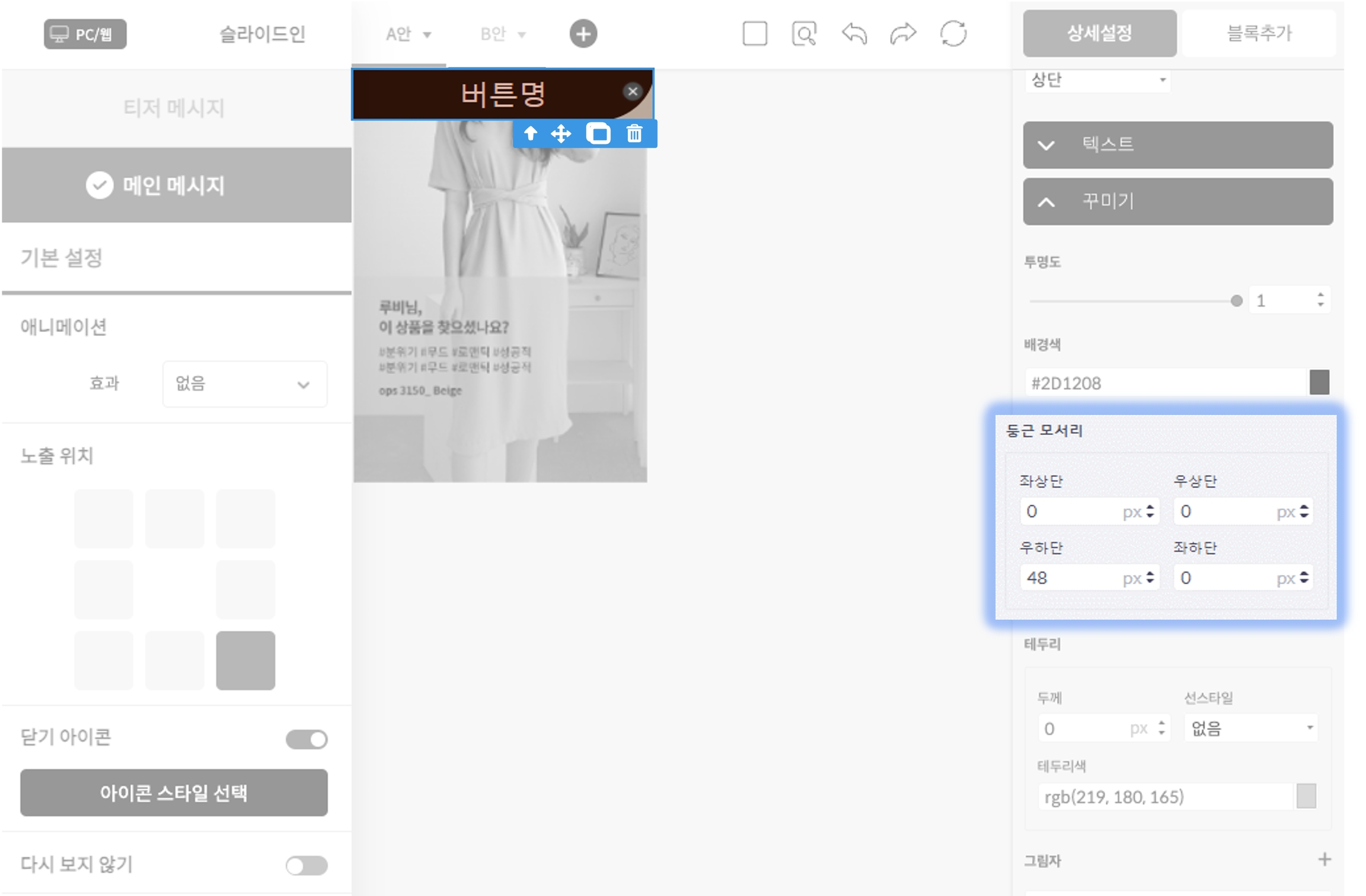Switch to the 블록추가 tab
The image size is (1366, 896).
pos(1259,34)
